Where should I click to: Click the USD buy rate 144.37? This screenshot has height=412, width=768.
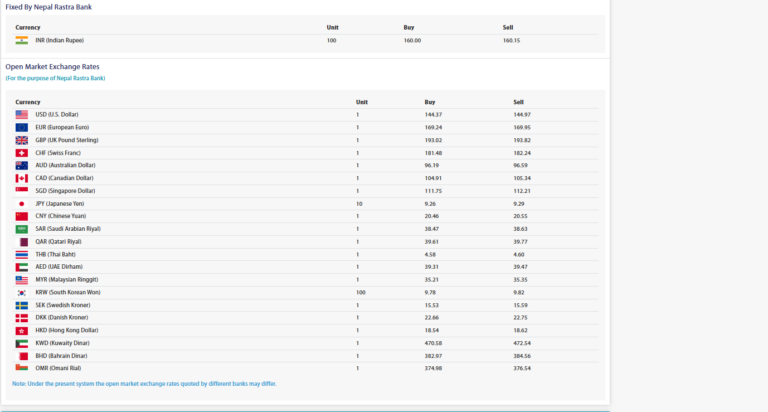pyautogui.click(x=433, y=115)
